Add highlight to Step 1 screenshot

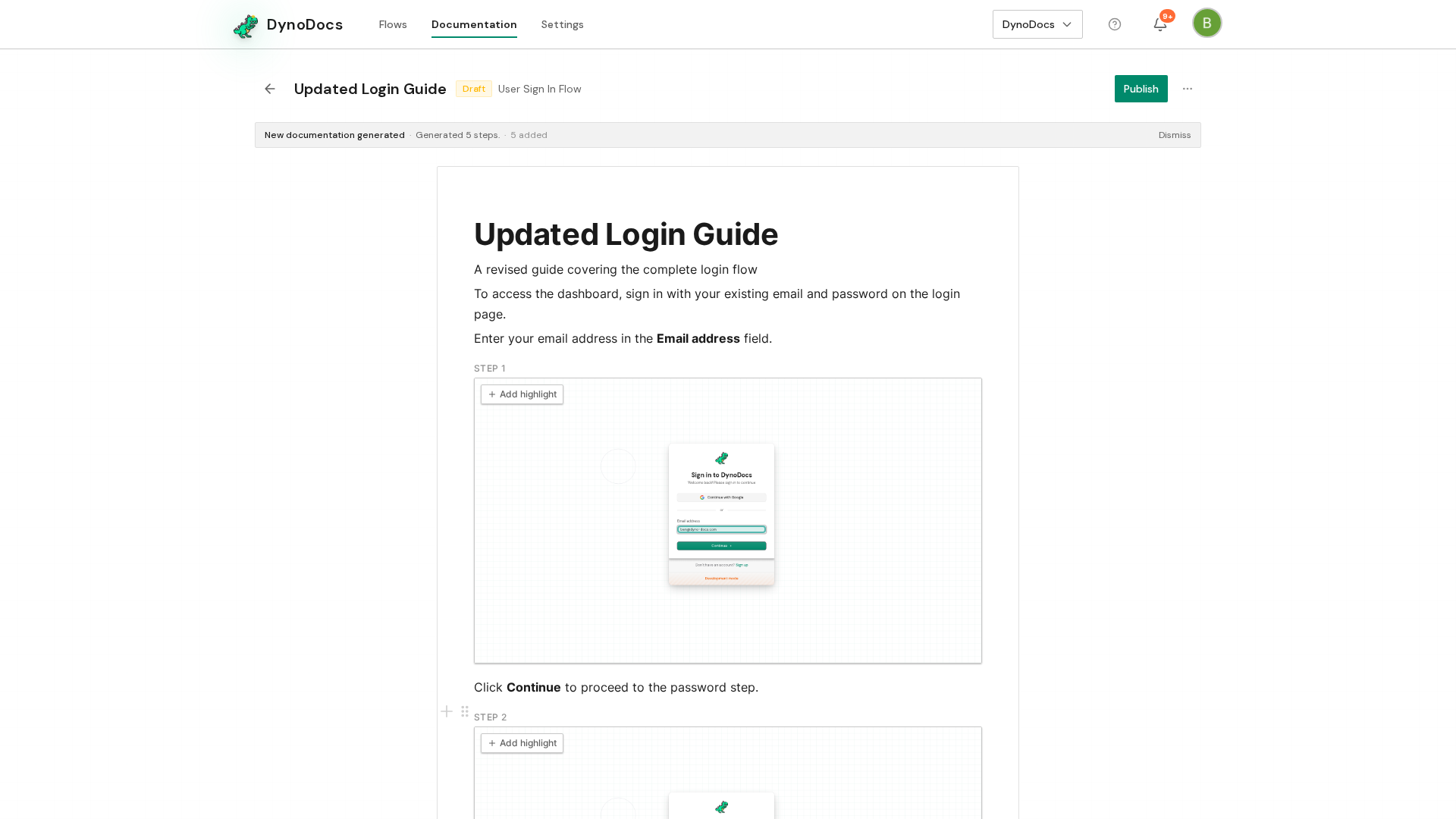coord(522,394)
